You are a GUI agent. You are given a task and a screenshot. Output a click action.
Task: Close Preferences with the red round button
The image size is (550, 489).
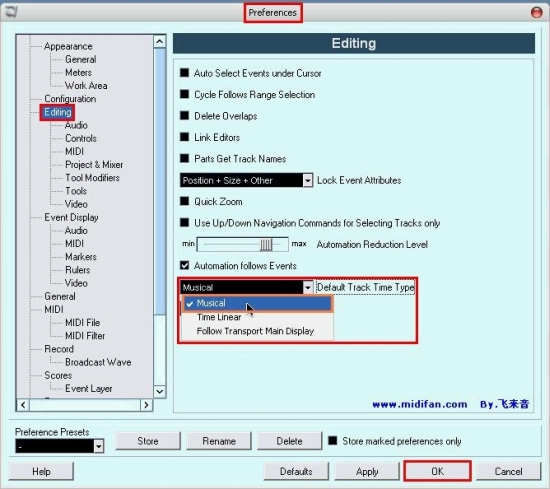coord(536,12)
